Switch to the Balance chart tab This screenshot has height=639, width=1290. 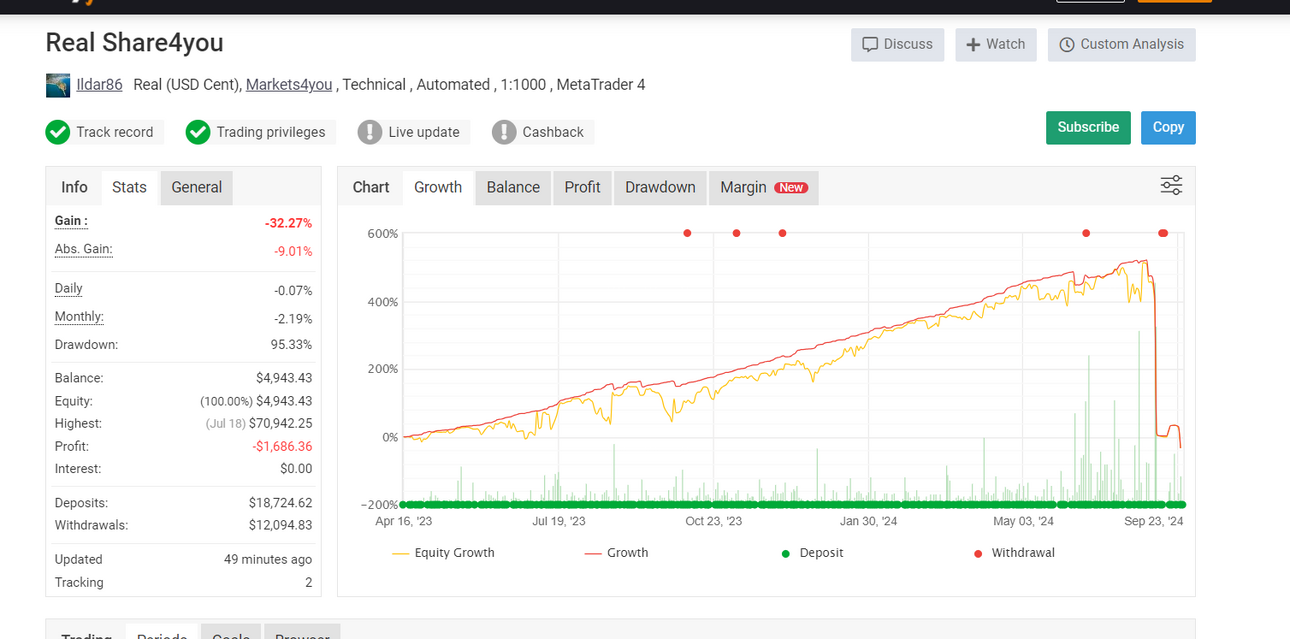(513, 187)
